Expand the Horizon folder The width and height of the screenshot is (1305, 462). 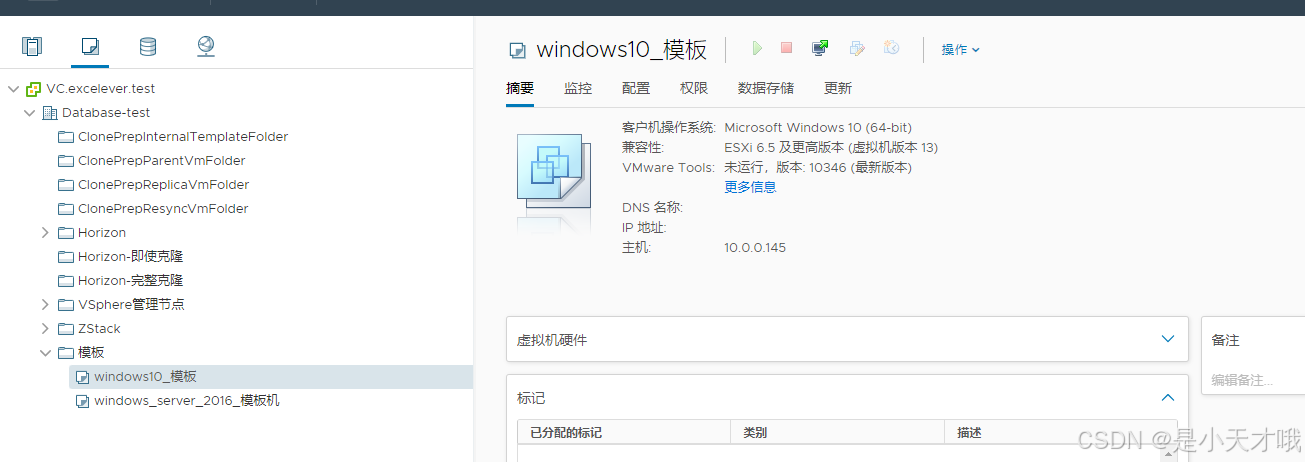click(45, 233)
